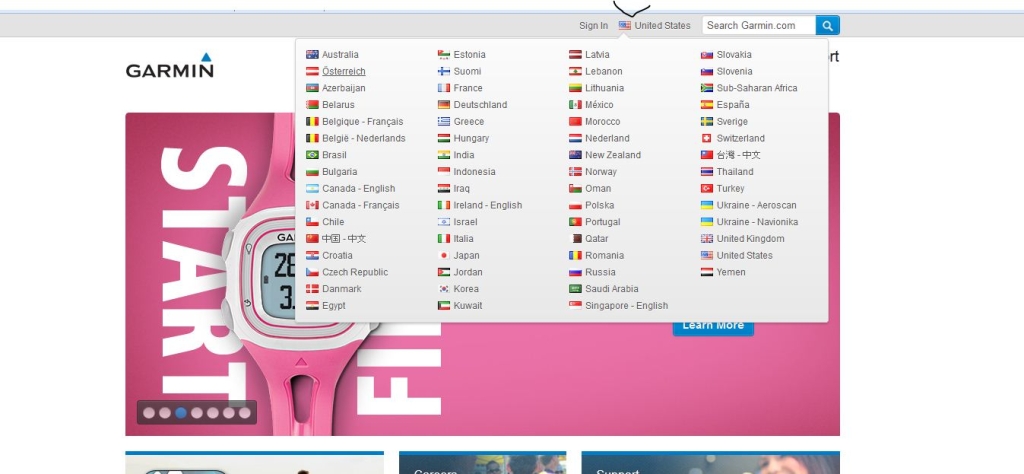The image size is (1024, 474).
Task: Click the Estonia flag icon
Action: click(444, 55)
